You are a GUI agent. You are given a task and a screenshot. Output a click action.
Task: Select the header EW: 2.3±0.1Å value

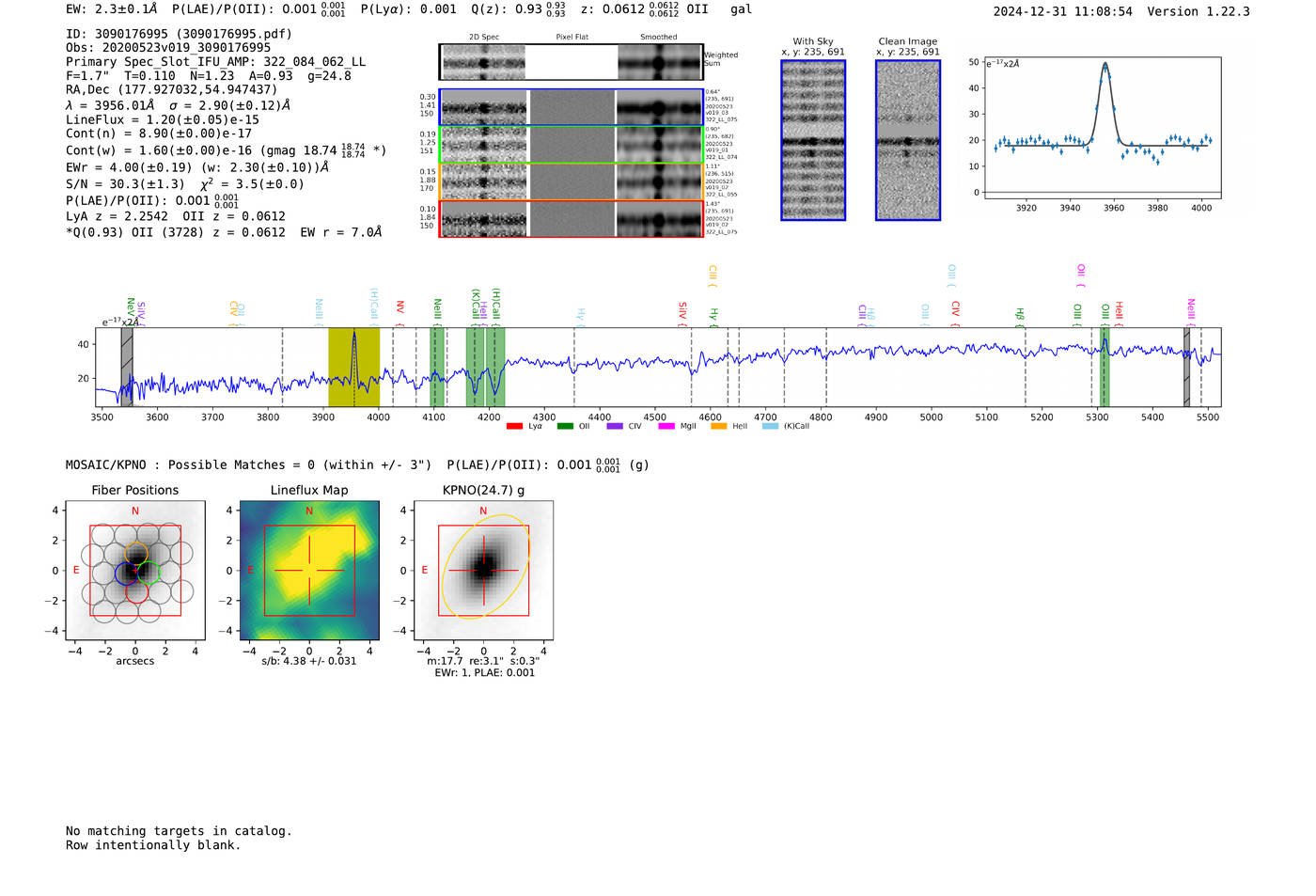(x=112, y=9)
